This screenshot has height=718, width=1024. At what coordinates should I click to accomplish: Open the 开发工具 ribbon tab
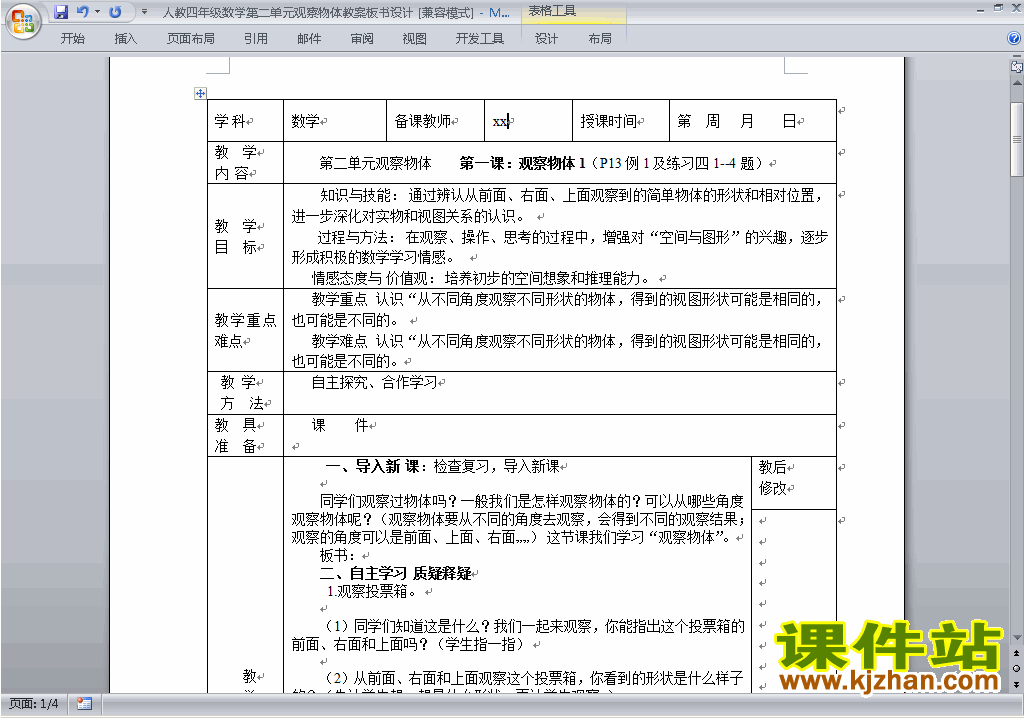[480, 39]
